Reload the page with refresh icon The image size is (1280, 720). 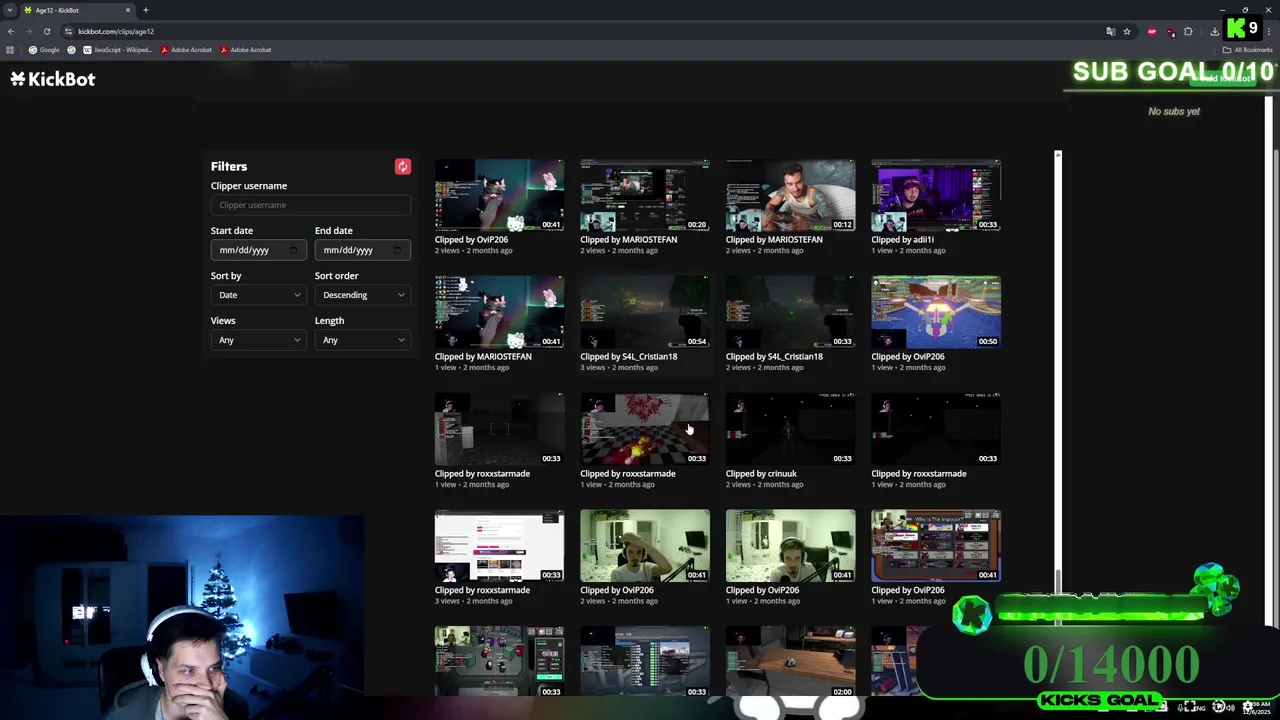coord(46,31)
